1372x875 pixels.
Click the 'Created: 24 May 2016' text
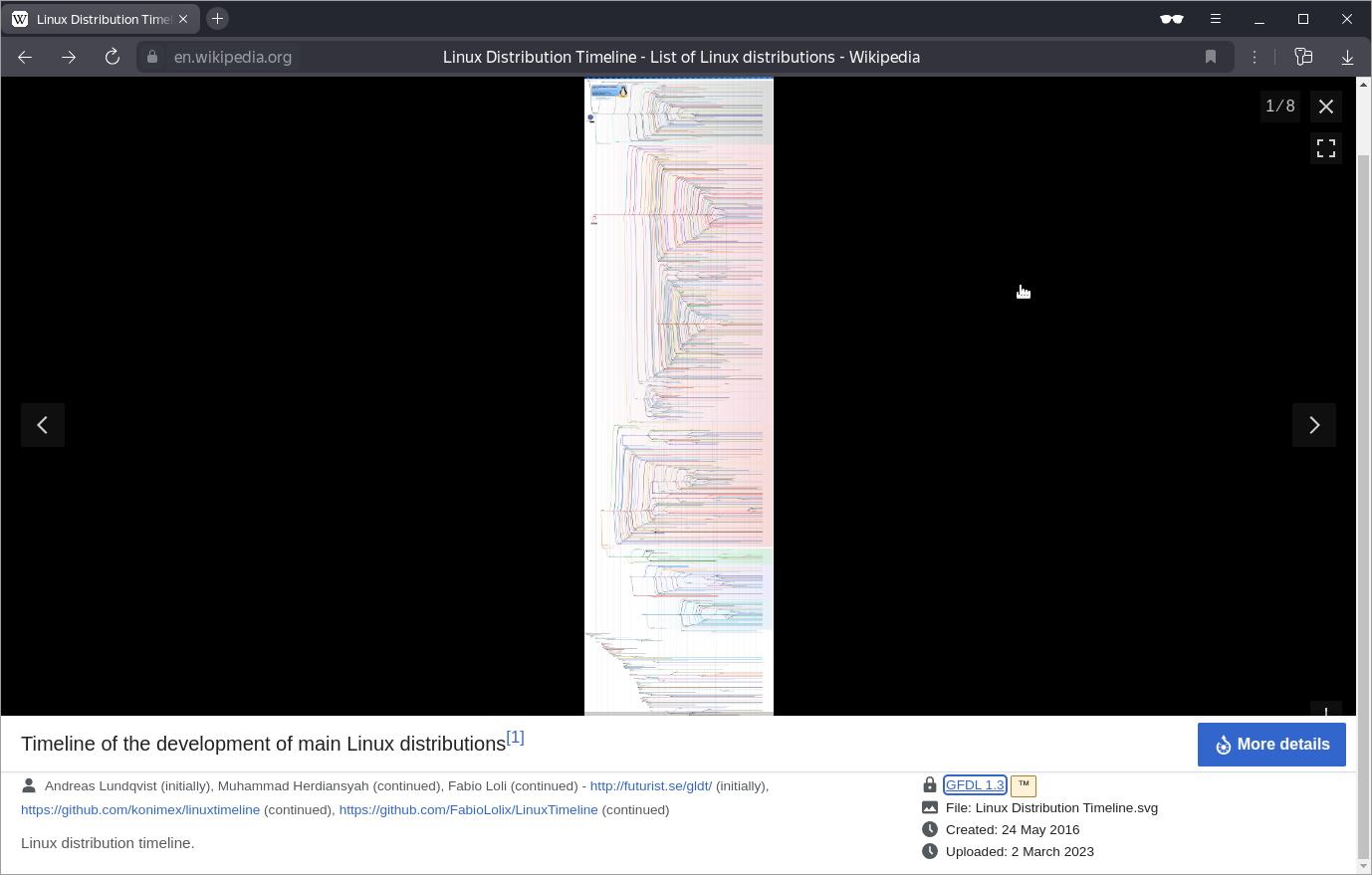(x=1013, y=830)
